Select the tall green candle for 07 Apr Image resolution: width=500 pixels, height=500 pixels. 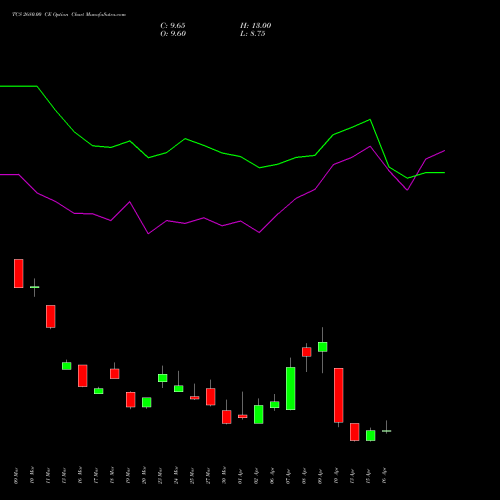(x=290, y=388)
